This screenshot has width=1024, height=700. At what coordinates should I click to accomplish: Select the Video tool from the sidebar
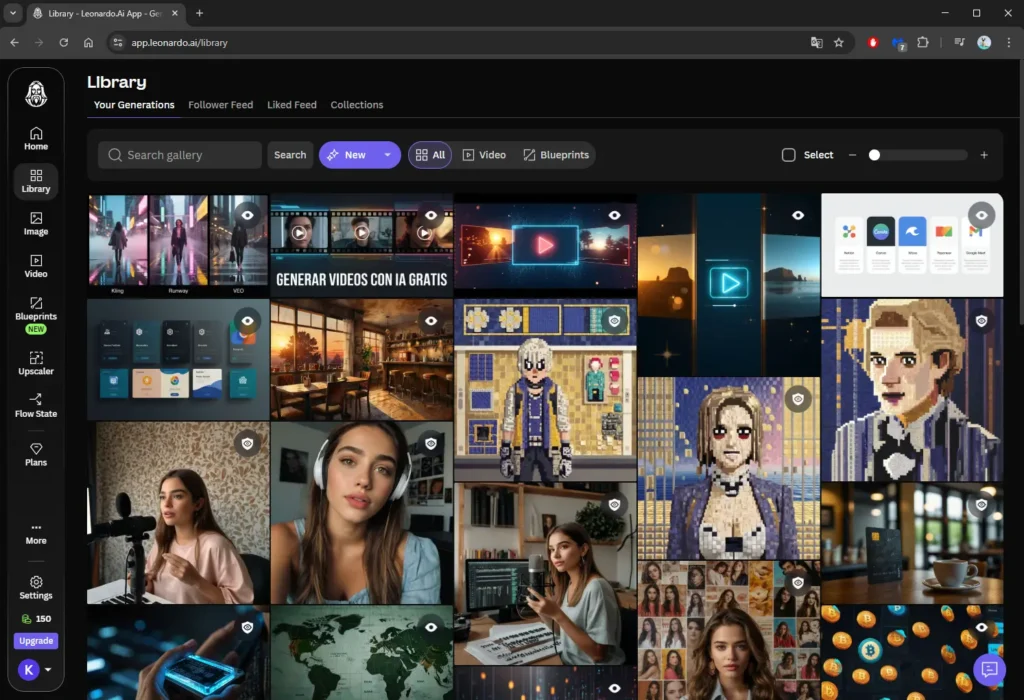tap(35, 265)
